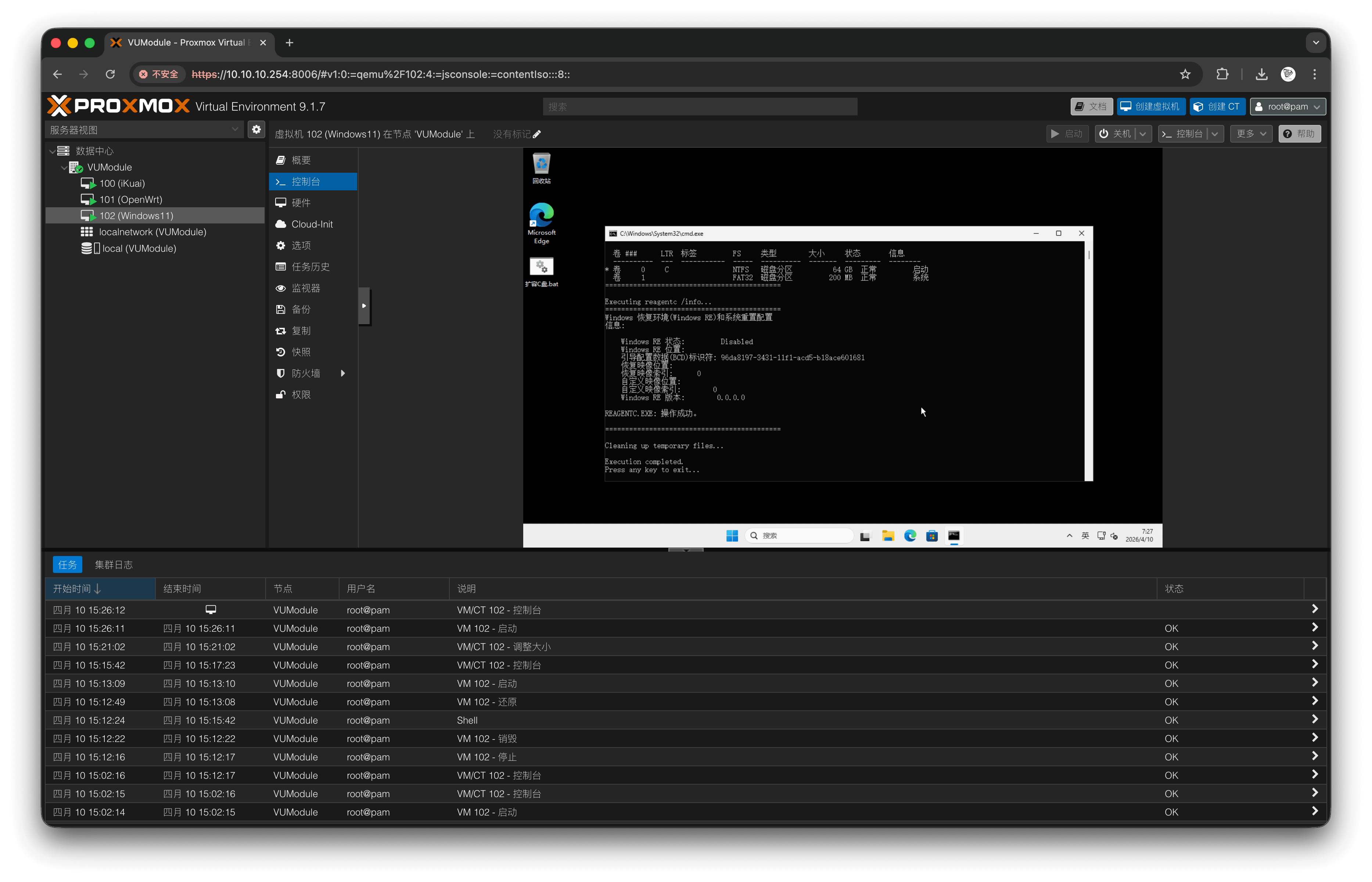Switch to the Cluster Log tab
The height and width of the screenshot is (882, 1372).
point(114,565)
